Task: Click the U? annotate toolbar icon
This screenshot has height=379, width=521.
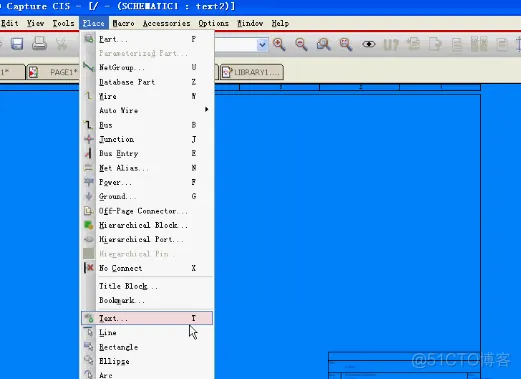Action: 391,44
